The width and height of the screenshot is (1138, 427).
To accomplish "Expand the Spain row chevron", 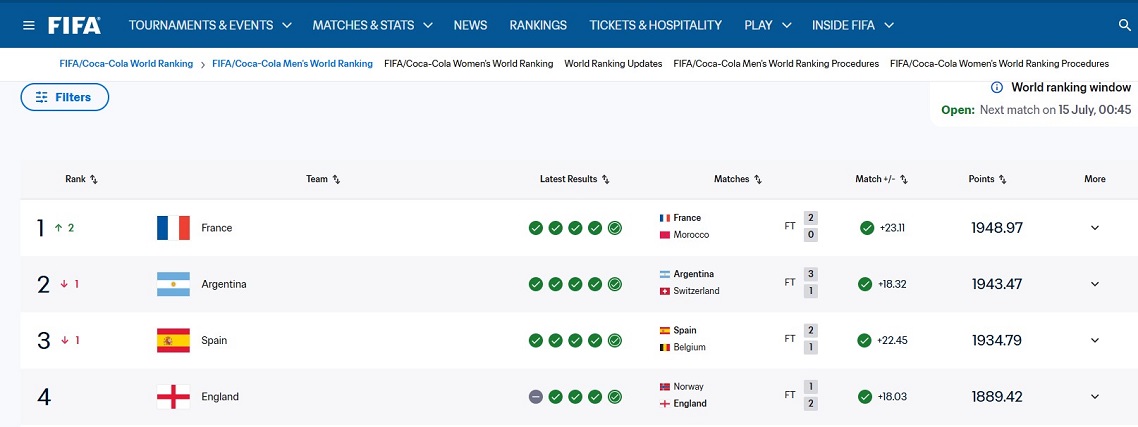I will click(1094, 341).
